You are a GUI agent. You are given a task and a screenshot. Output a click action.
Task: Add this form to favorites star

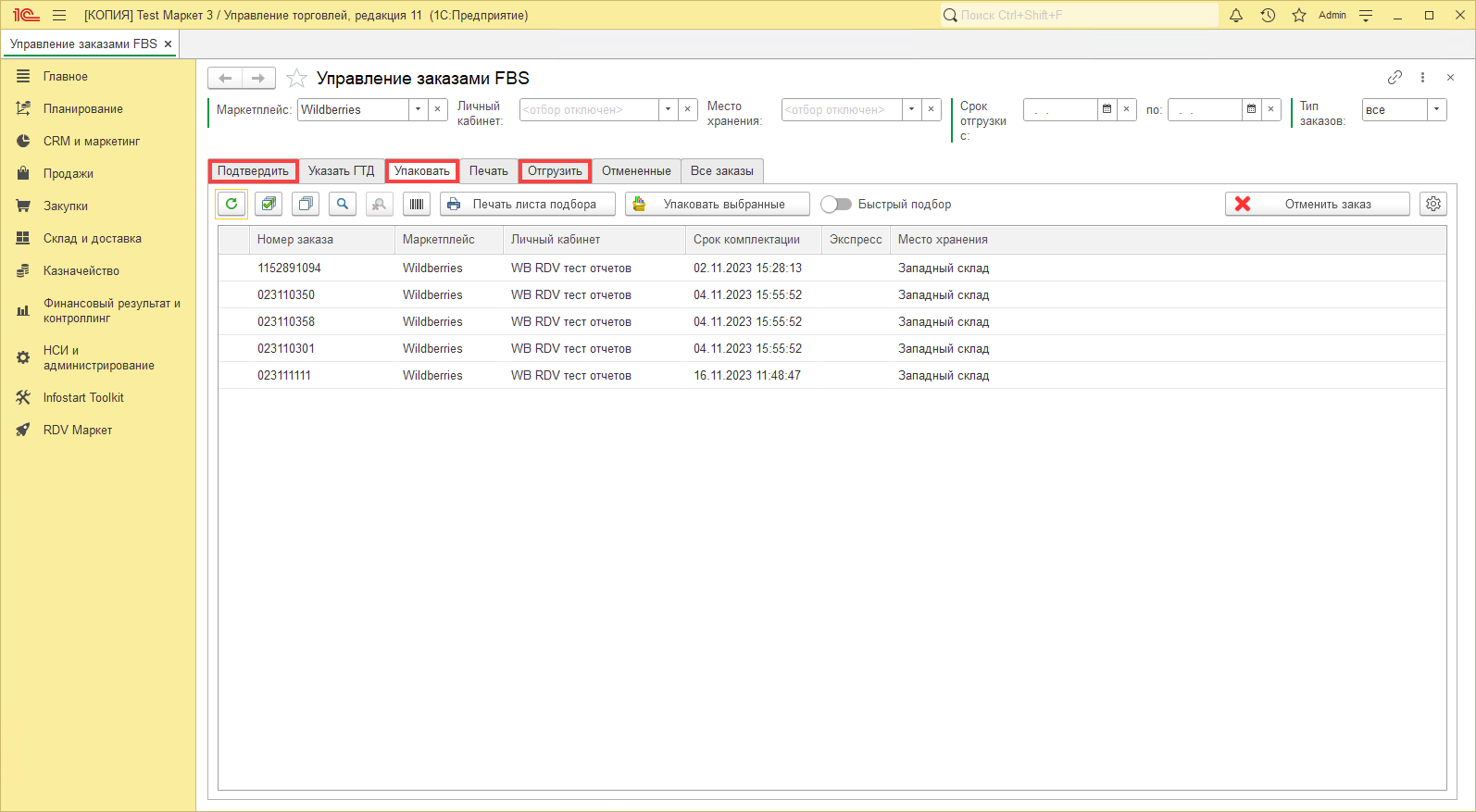point(296,78)
